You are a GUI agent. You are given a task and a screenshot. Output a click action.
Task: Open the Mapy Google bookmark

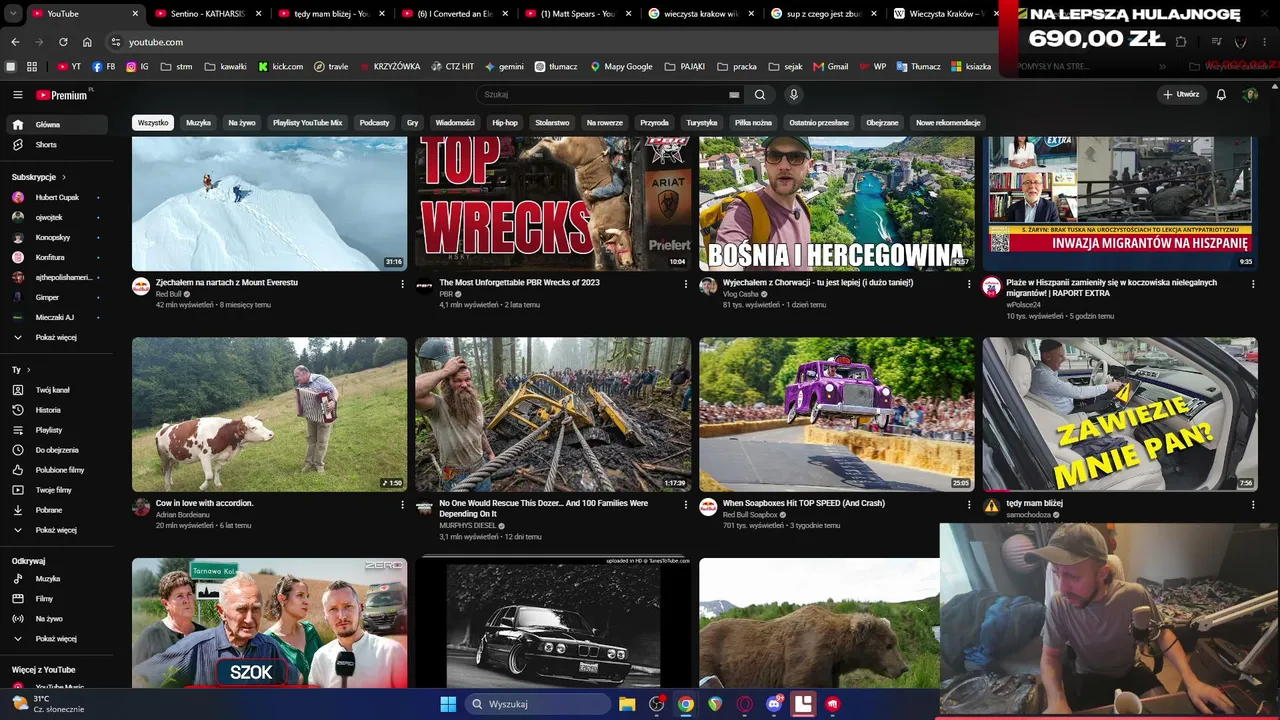[621, 66]
